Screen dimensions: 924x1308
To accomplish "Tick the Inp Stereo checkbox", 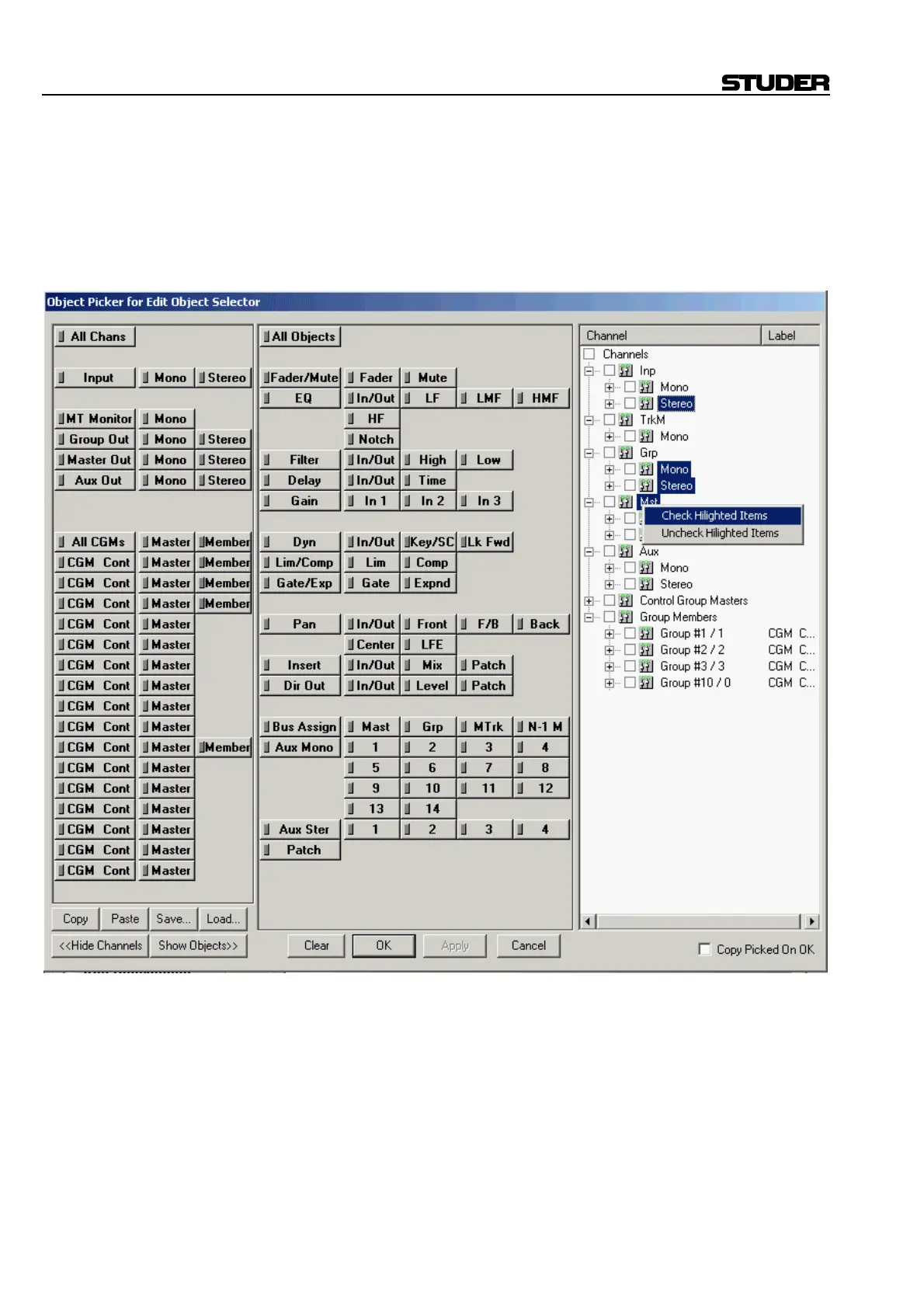I will [x=630, y=404].
